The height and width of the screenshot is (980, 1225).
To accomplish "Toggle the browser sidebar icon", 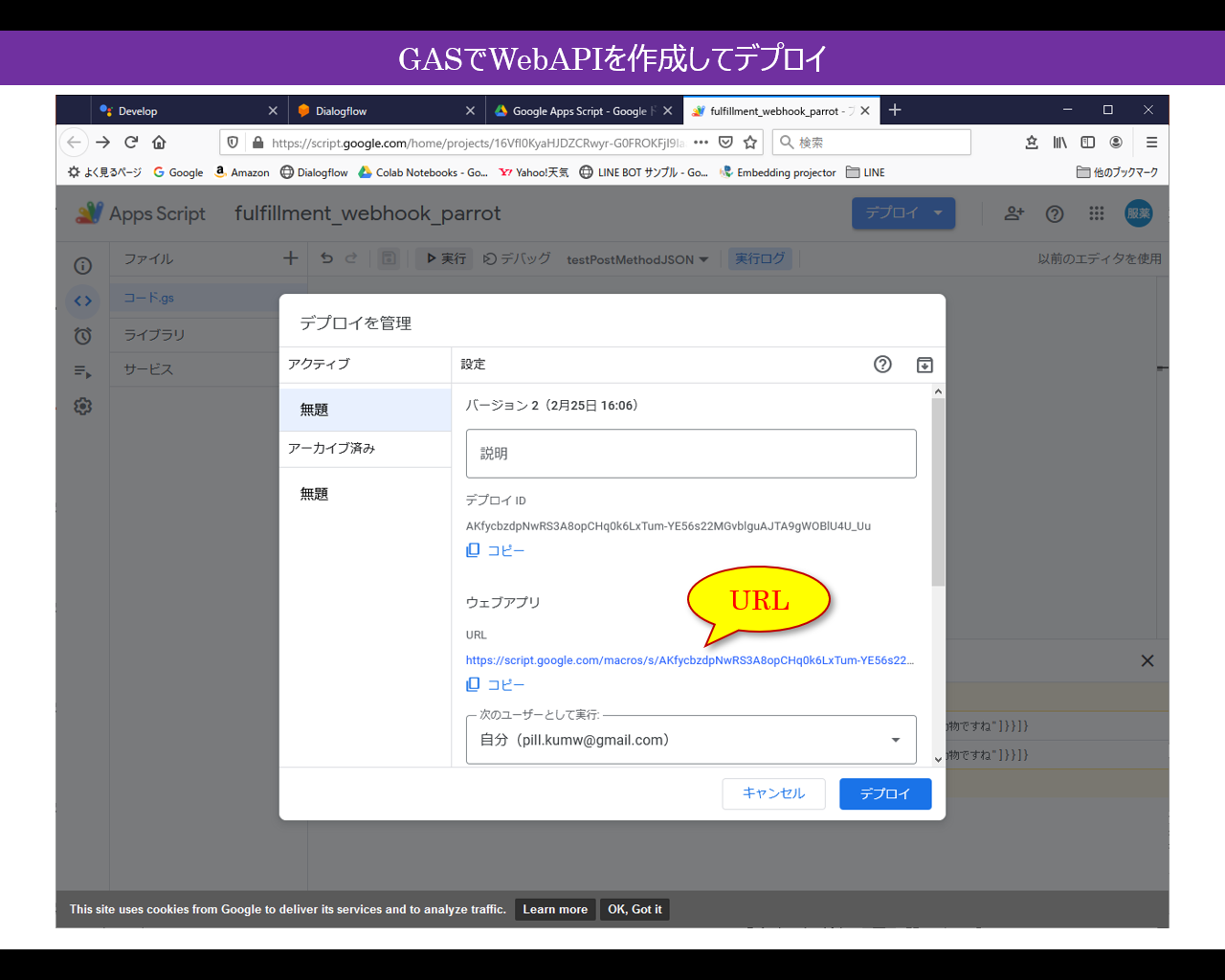I will [x=1088, y=143].
